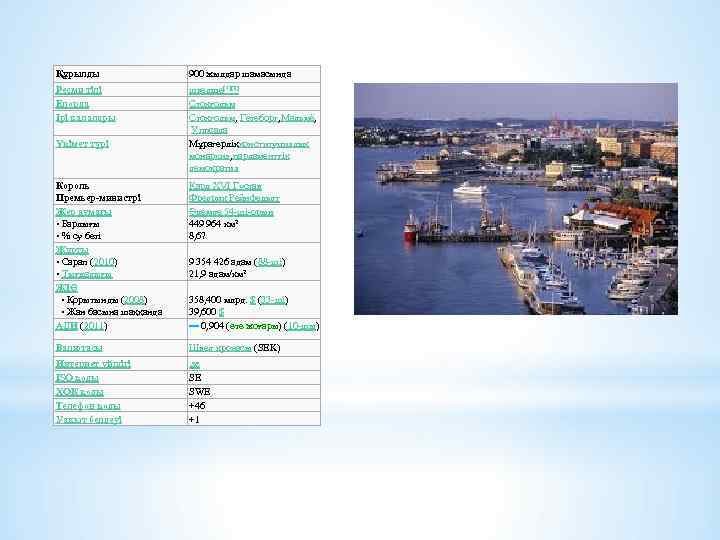Select the 'Құрылды' row label
This screenshot has height=540, width=720.
[78, 74]
